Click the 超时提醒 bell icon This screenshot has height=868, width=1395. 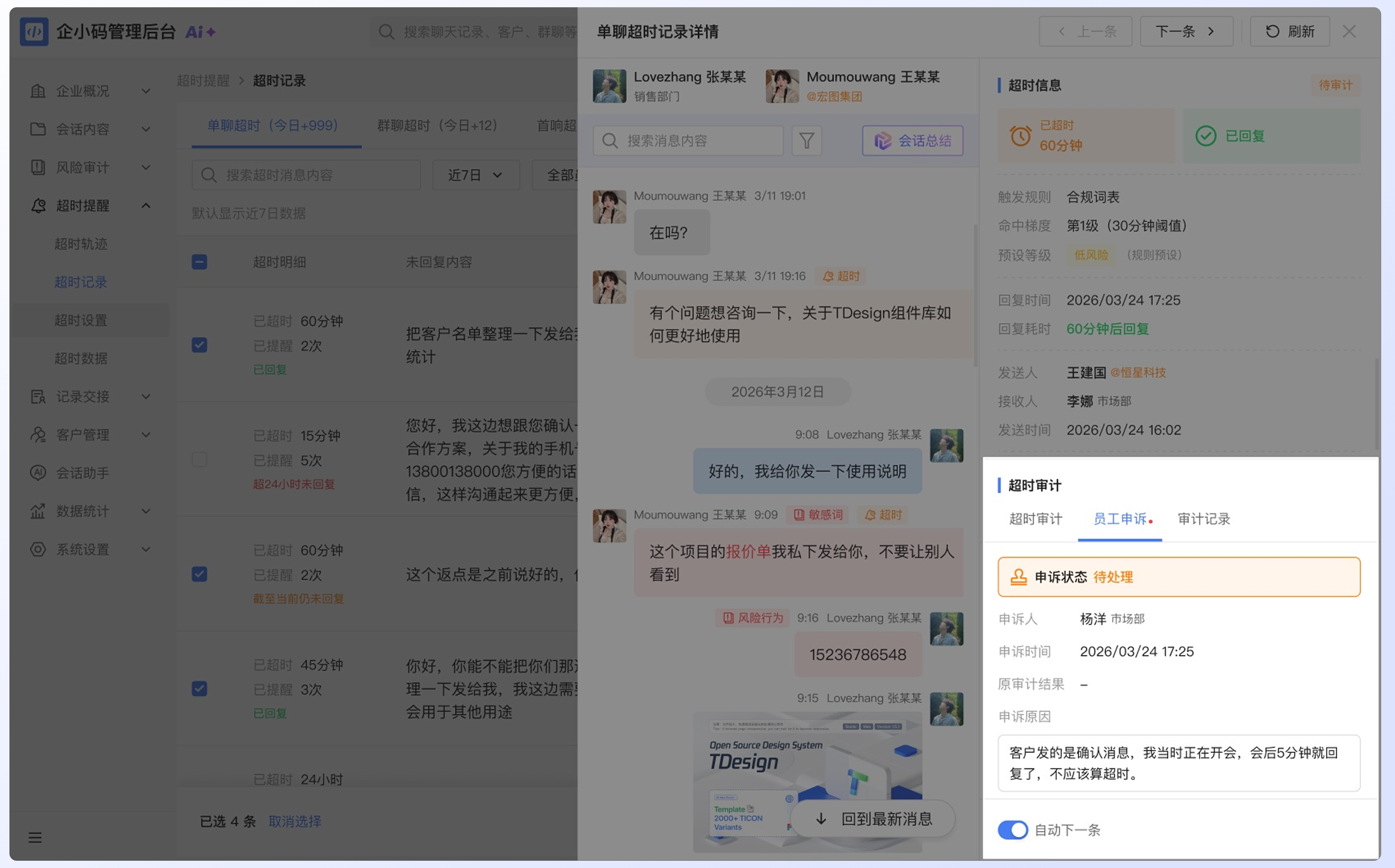(x=38, y=206)
